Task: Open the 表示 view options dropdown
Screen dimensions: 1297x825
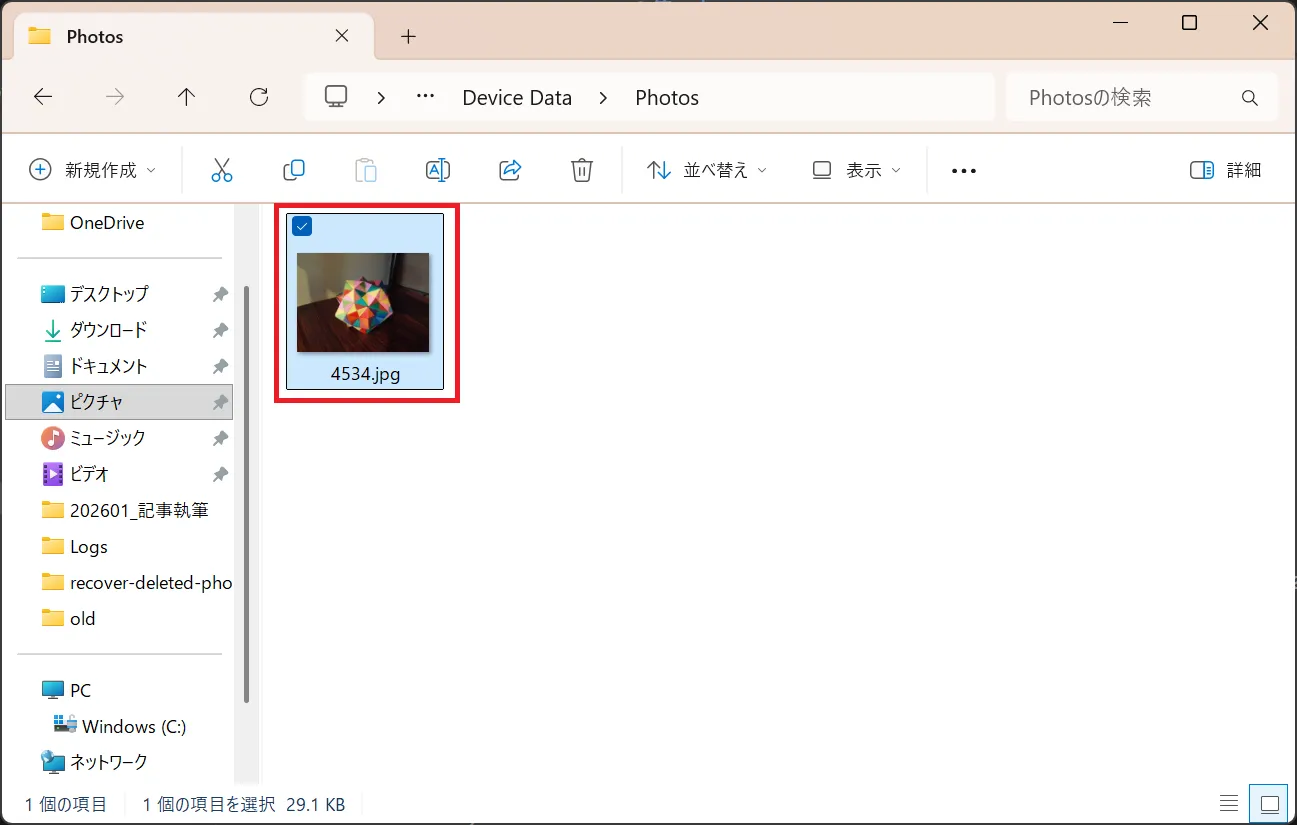Action: pos(856,169)
